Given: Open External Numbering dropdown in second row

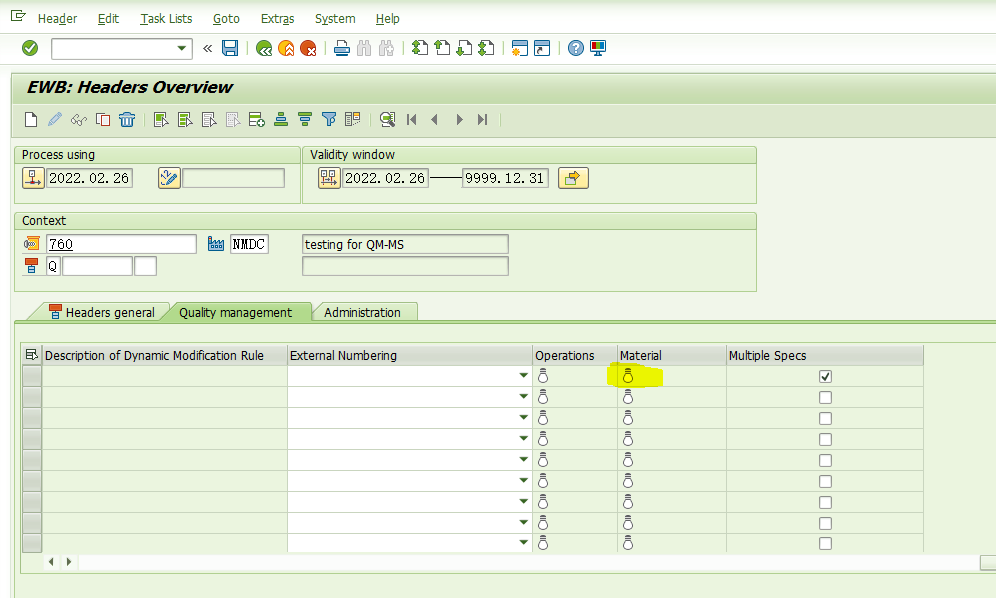Looking at the screenshot, I should tap(523, 397).
